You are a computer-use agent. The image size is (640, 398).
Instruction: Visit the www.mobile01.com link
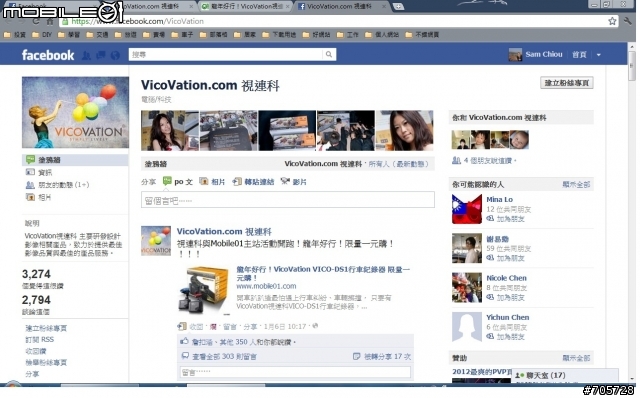coord(266,286)
